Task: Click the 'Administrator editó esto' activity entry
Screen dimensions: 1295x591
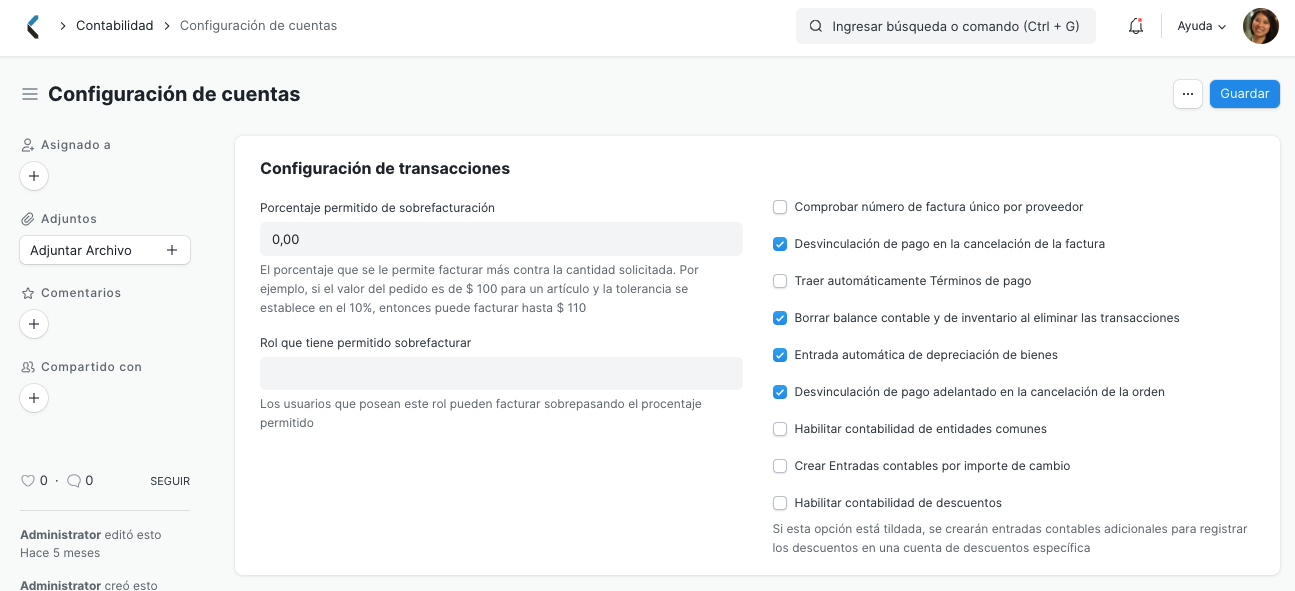Action: pos(91,535)
